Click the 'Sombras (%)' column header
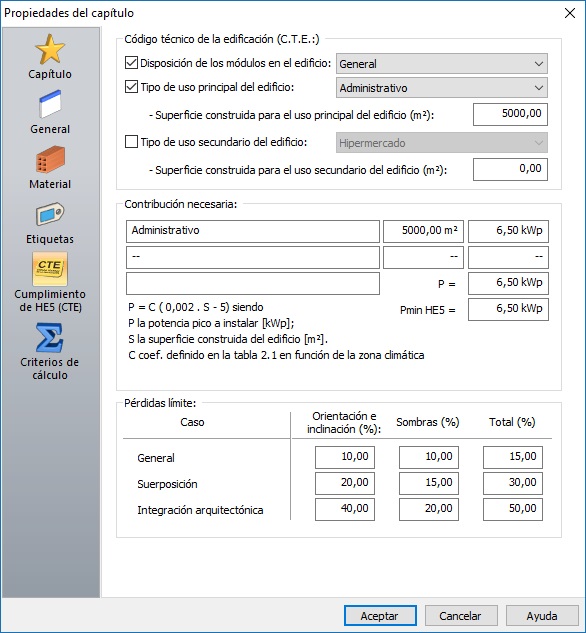 click(x=428, y=422)
